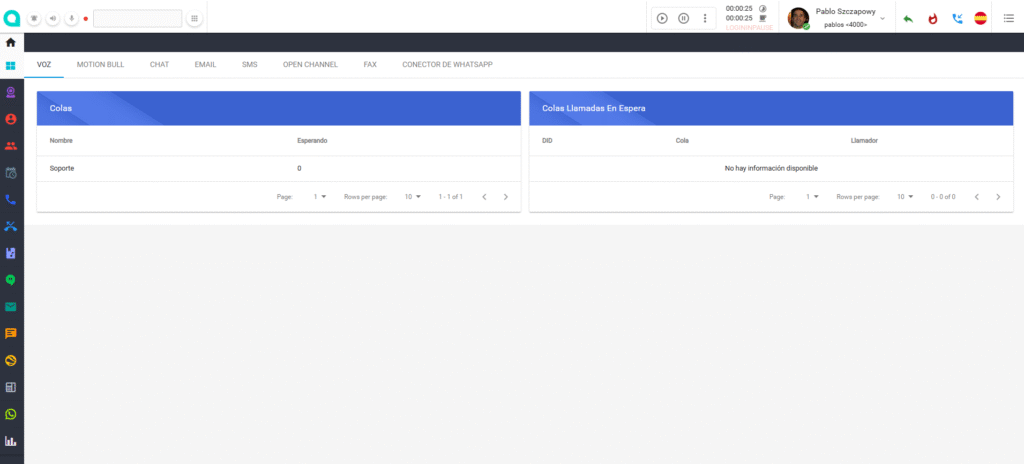
Task: Open the bar chart analytics sidebar icon
Action: point(11,441)
